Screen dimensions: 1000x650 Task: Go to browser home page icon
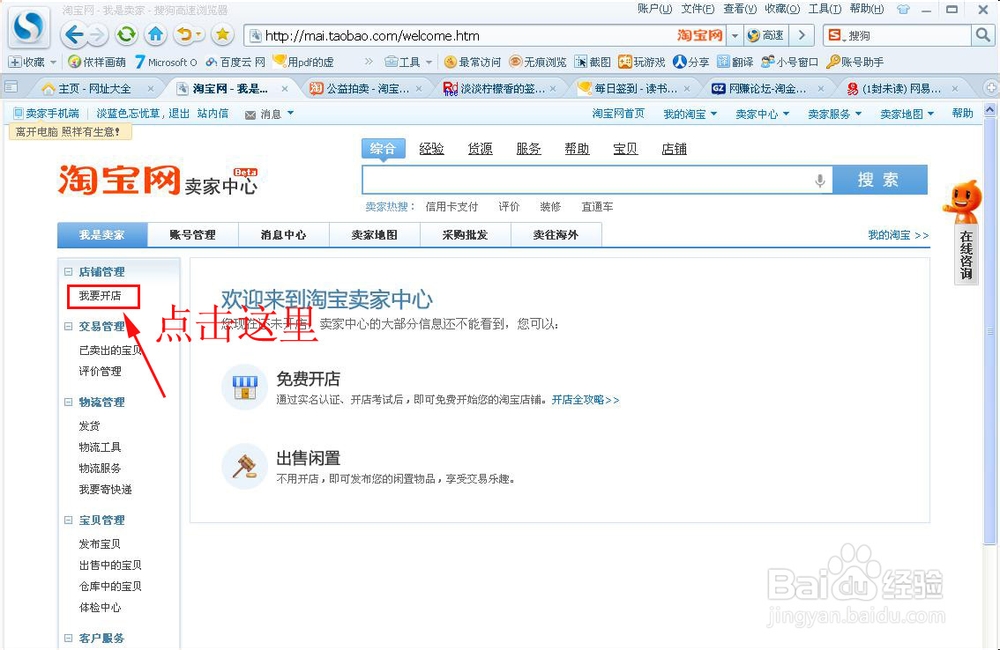point(156,34)
